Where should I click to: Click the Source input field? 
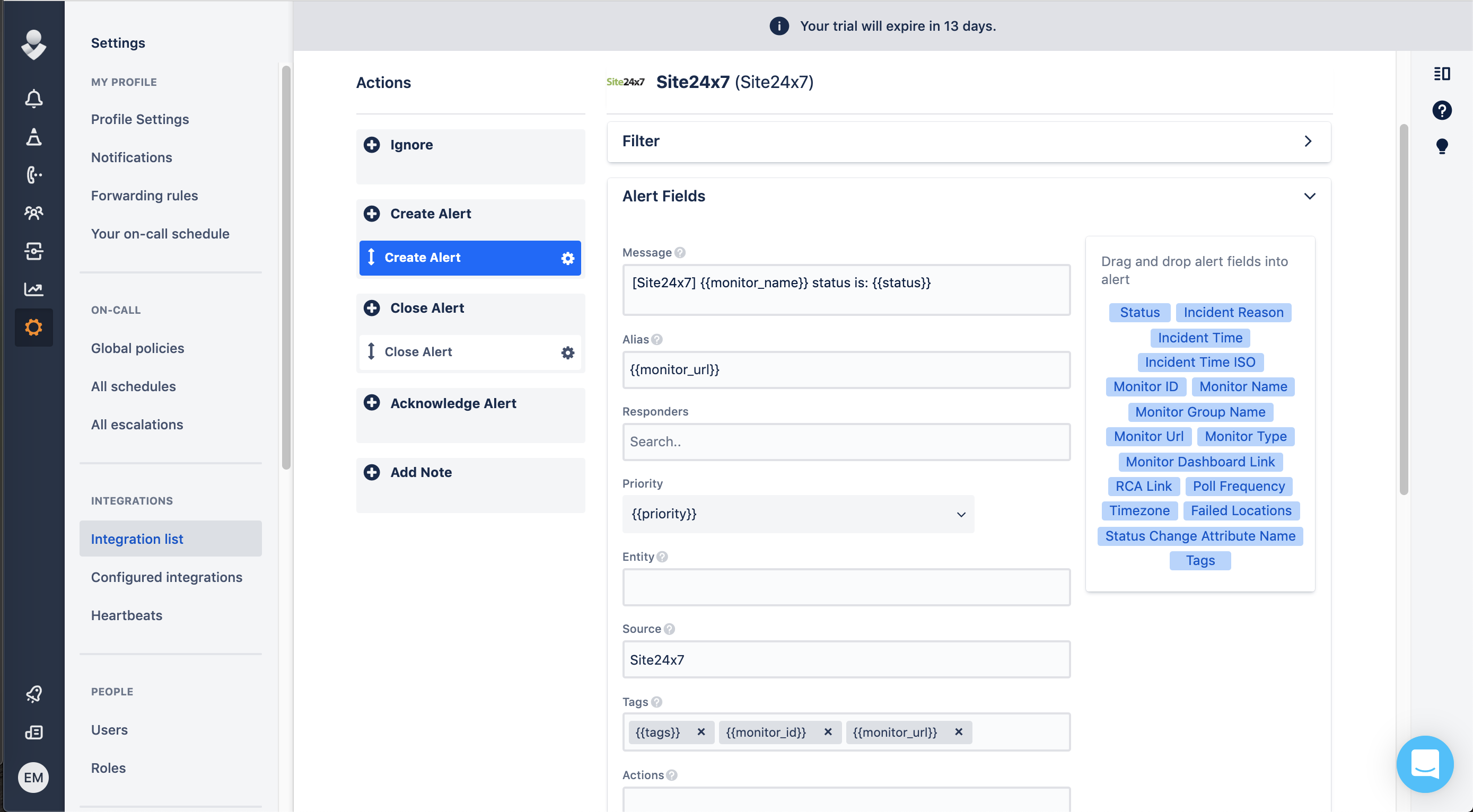tap(846, 659)
